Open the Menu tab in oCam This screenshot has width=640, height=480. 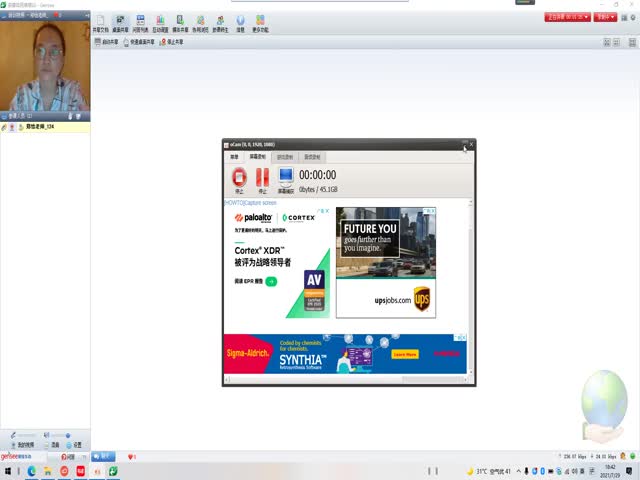[x=234, y=157]
